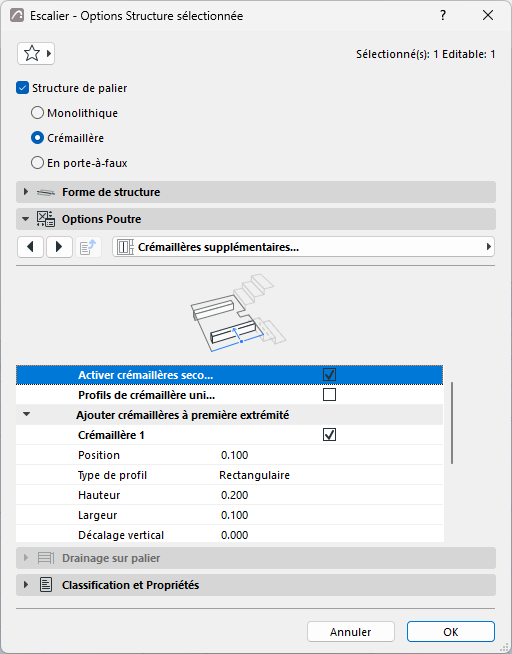Collapse the Options Poutre panel
The image size is (512, 654).
(26, 219)
